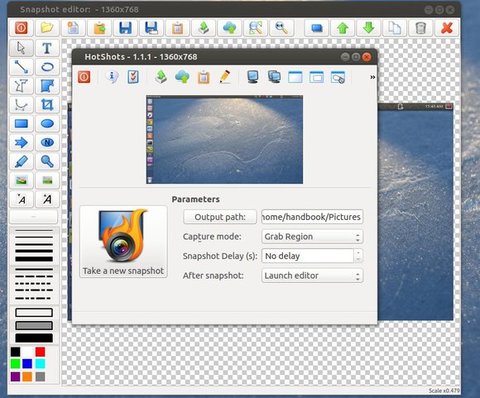Choose the purple color swatch
Screen dimensions: 480x398
click(x=15, y=377)
